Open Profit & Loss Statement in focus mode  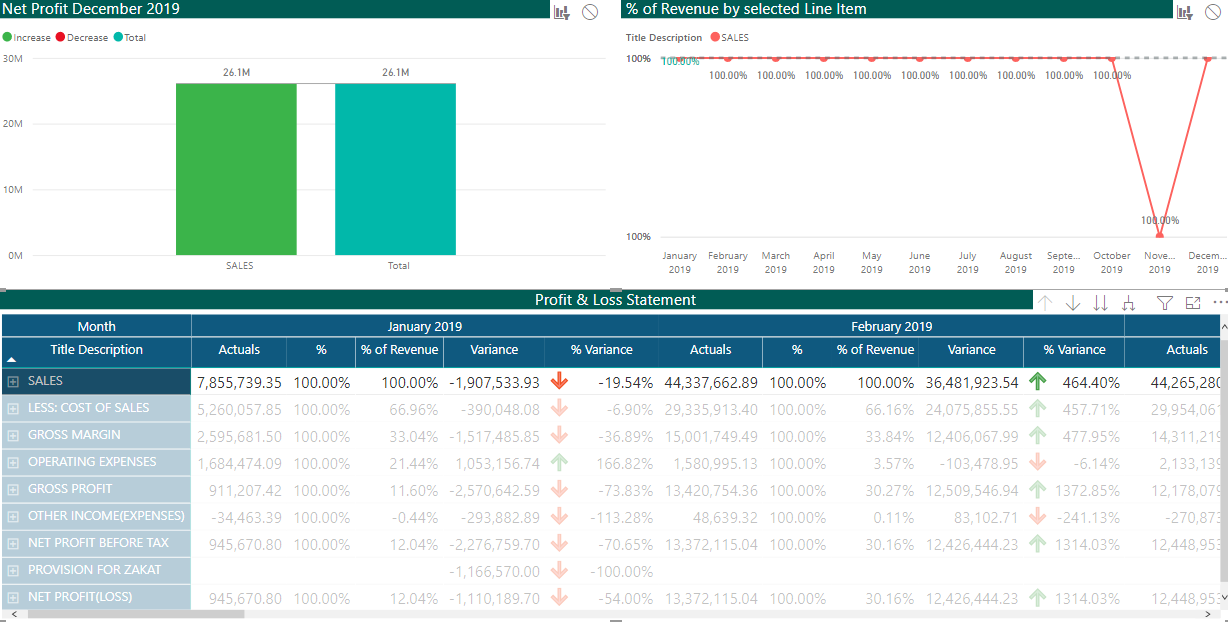pyautogui.click(x=1192, y=303)
